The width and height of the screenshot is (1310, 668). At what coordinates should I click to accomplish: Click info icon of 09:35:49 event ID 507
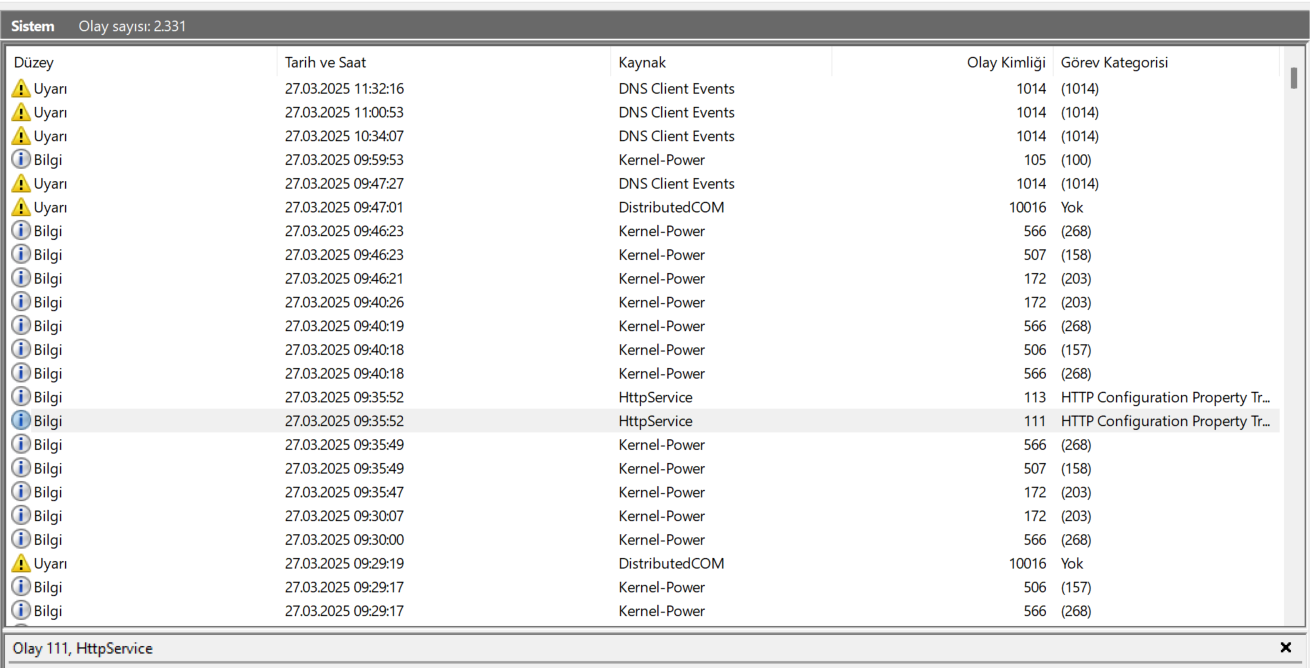click(21, 469)
